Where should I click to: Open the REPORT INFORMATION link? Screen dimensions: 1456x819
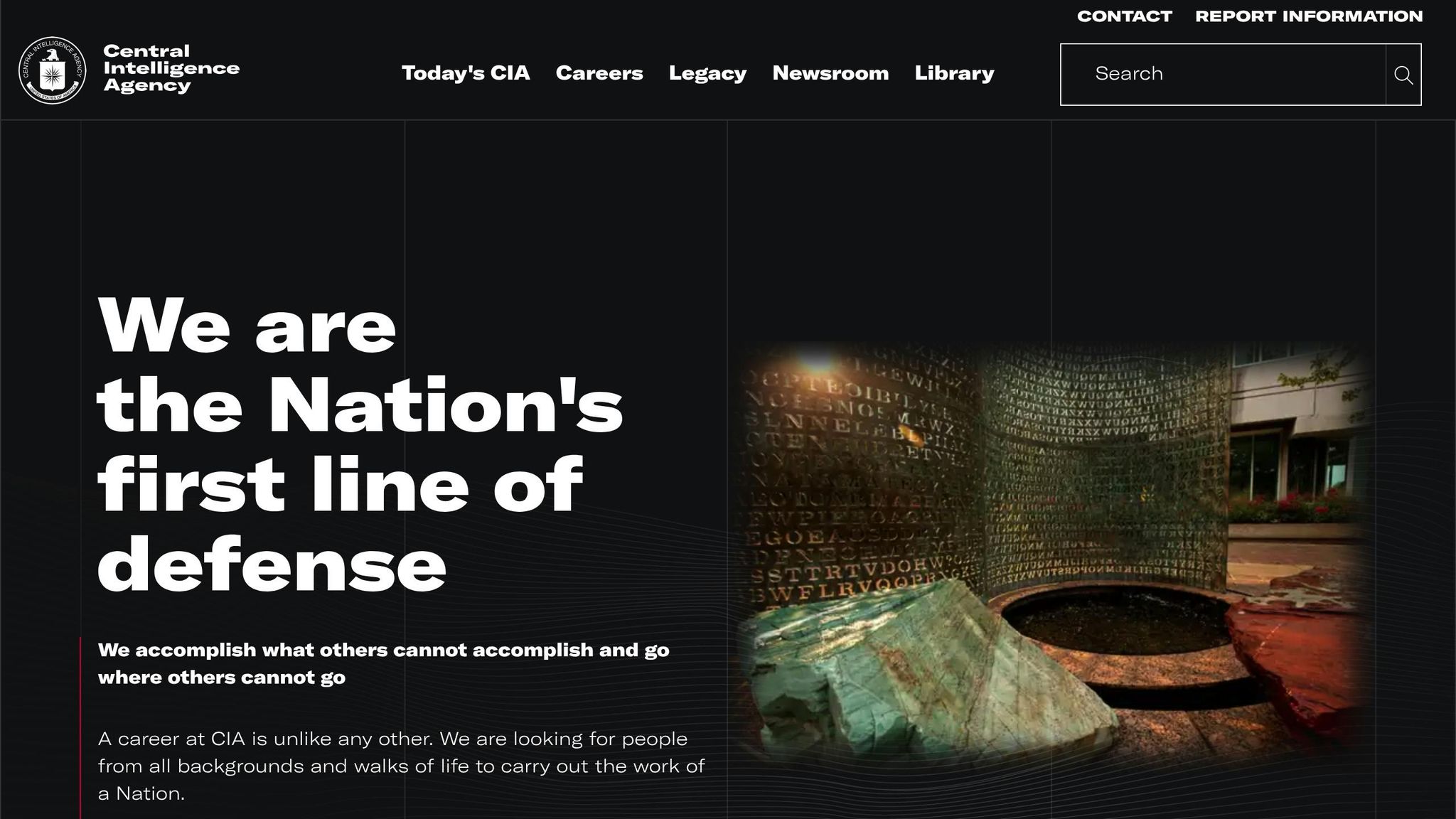1309,16
